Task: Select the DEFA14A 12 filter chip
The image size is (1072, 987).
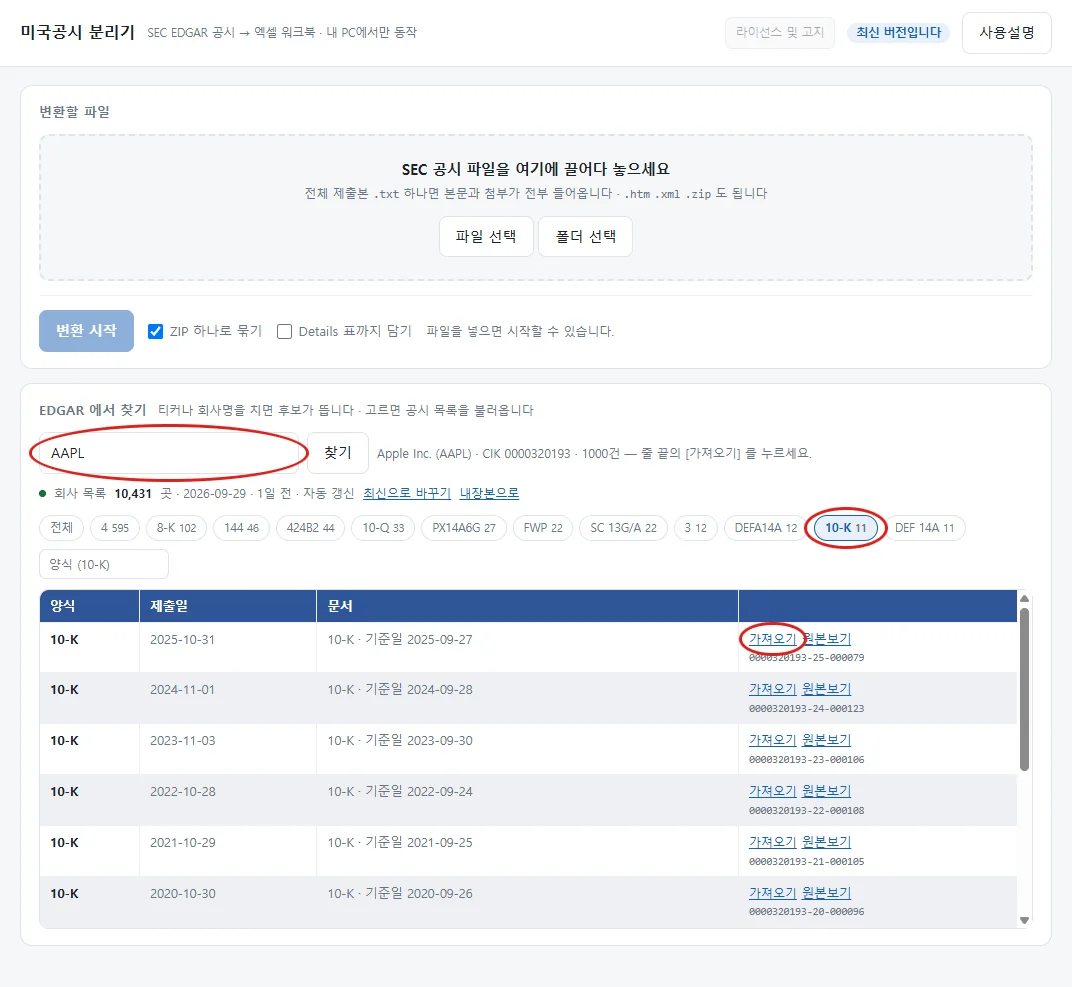Action: (766, 528)
